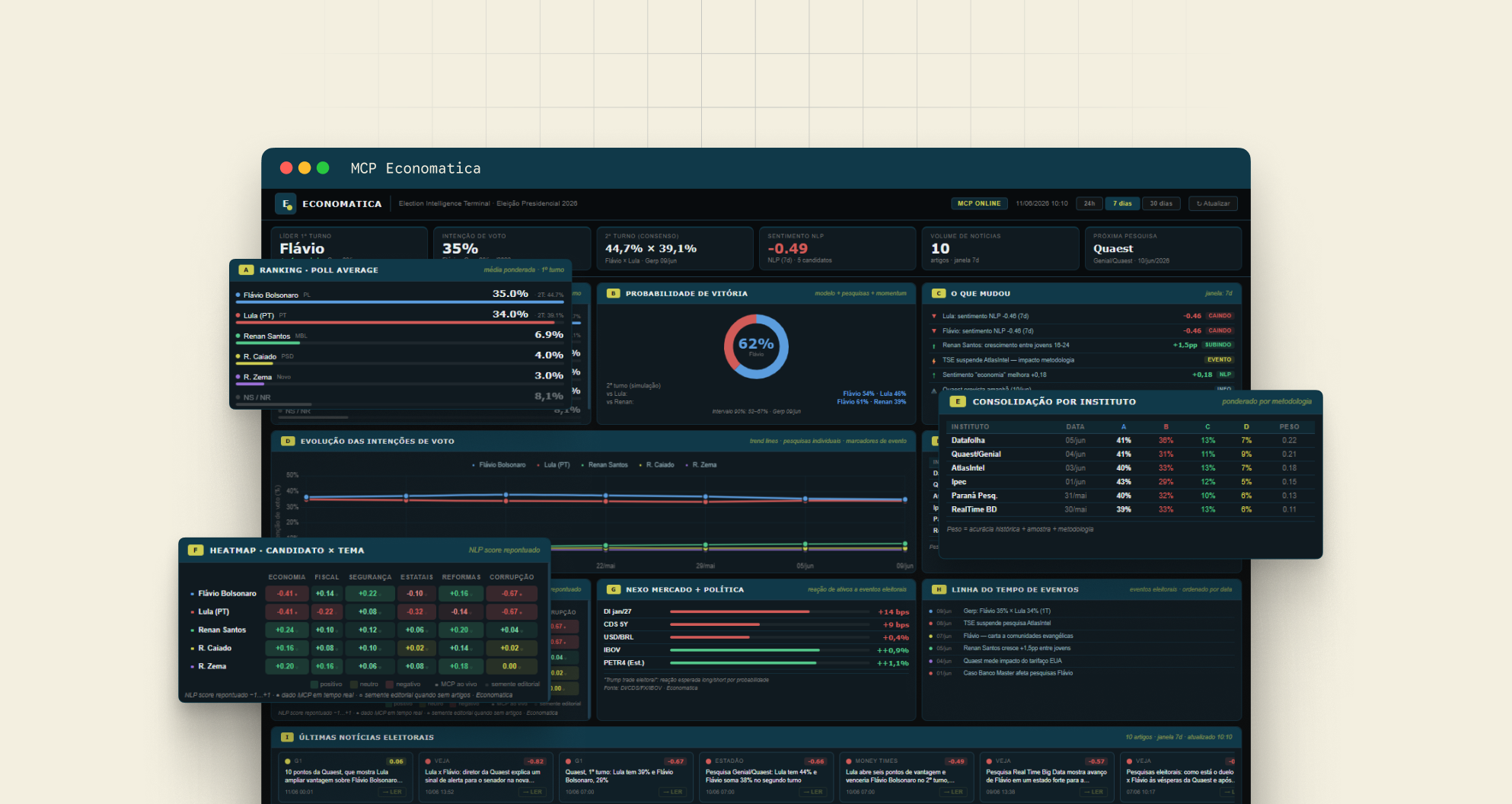This screenshot has height=804, width=1512.
Task: Click the IBOV reaction bar
Action: [769, 650]
